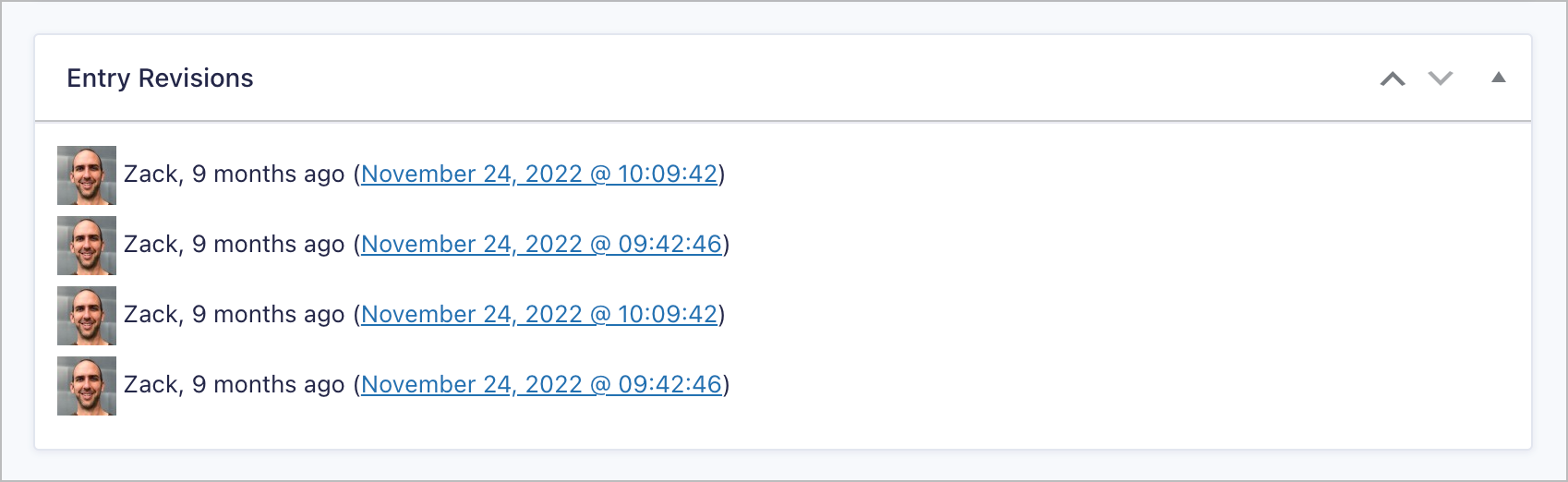Click Zack's avatar in the fourth revision row
The width and height of the screenshot is (1568, 482).
pos(87,385)
